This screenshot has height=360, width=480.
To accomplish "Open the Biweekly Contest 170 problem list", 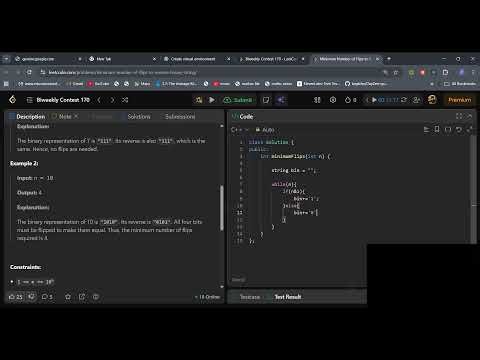I will pyautogui.click(x=59, y=100).
